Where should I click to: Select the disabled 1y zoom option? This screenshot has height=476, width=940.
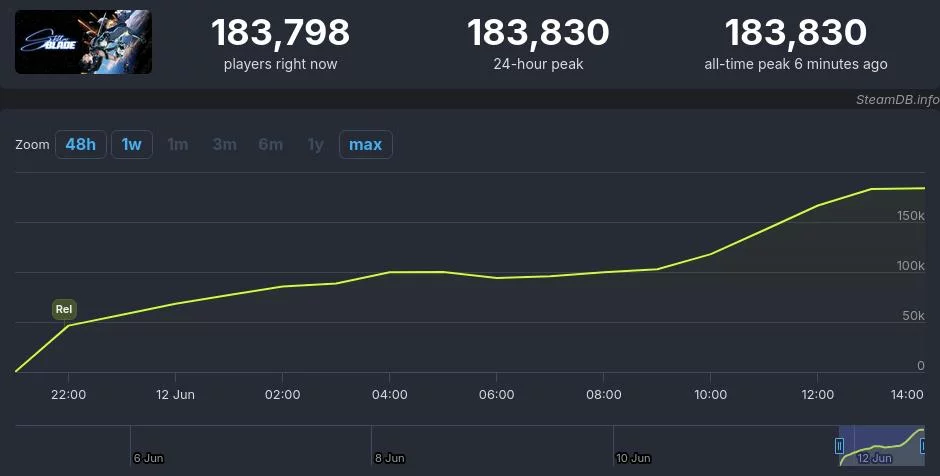(x=315, y=144)
